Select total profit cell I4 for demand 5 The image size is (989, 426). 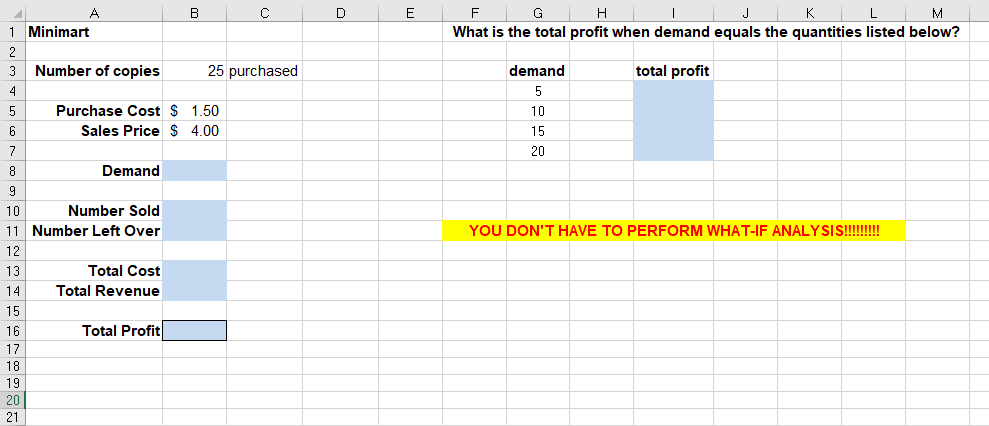pos(674,91)
